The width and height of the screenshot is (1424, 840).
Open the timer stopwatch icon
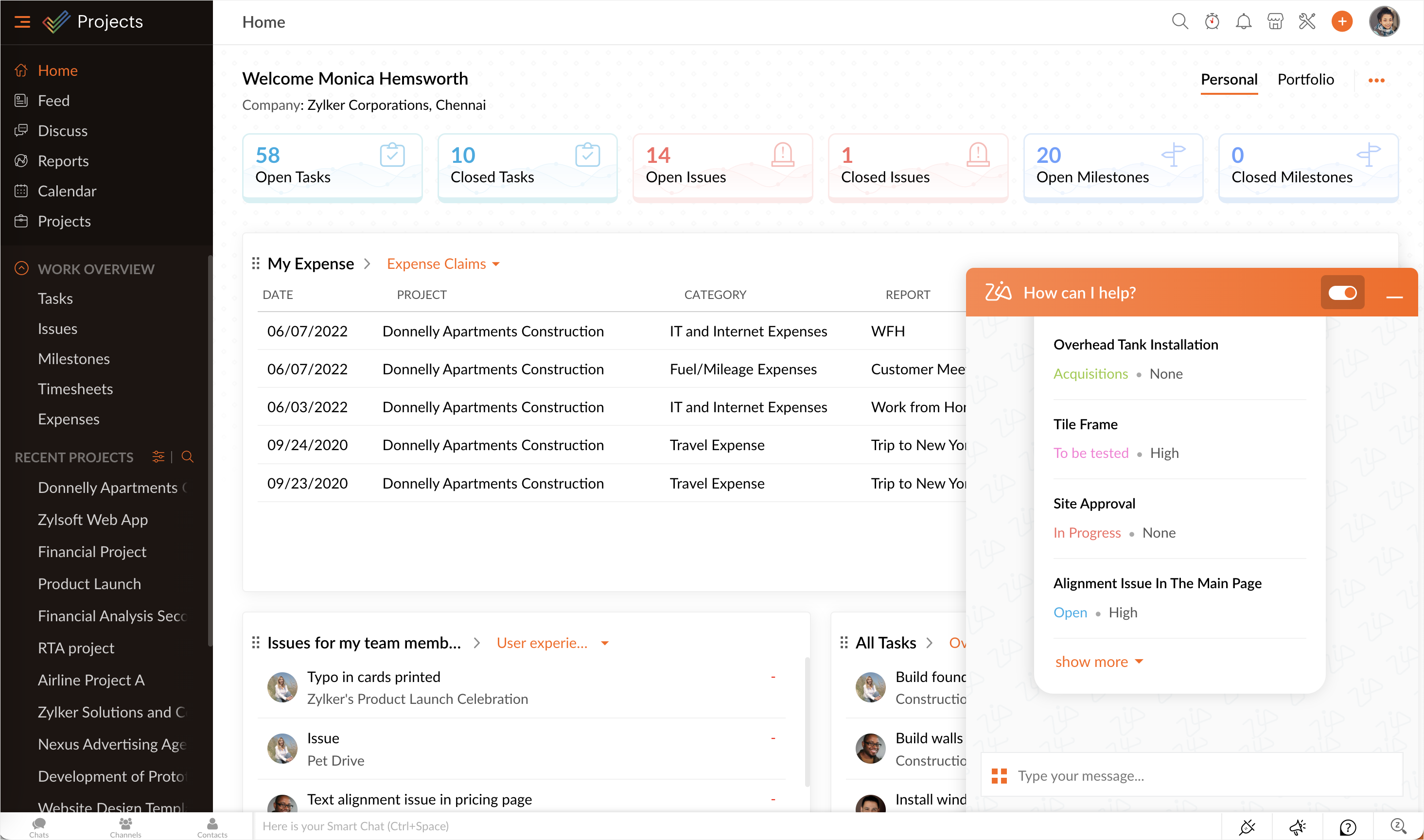1212,21
